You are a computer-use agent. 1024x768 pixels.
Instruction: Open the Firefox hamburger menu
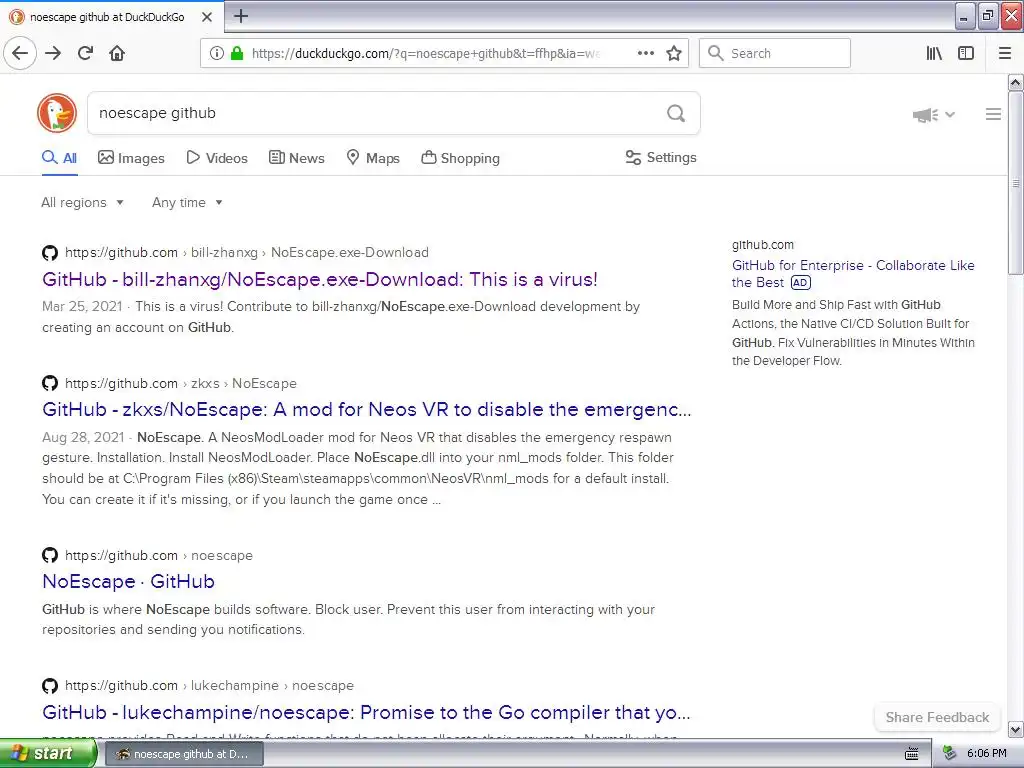(x=1005, y=53)
